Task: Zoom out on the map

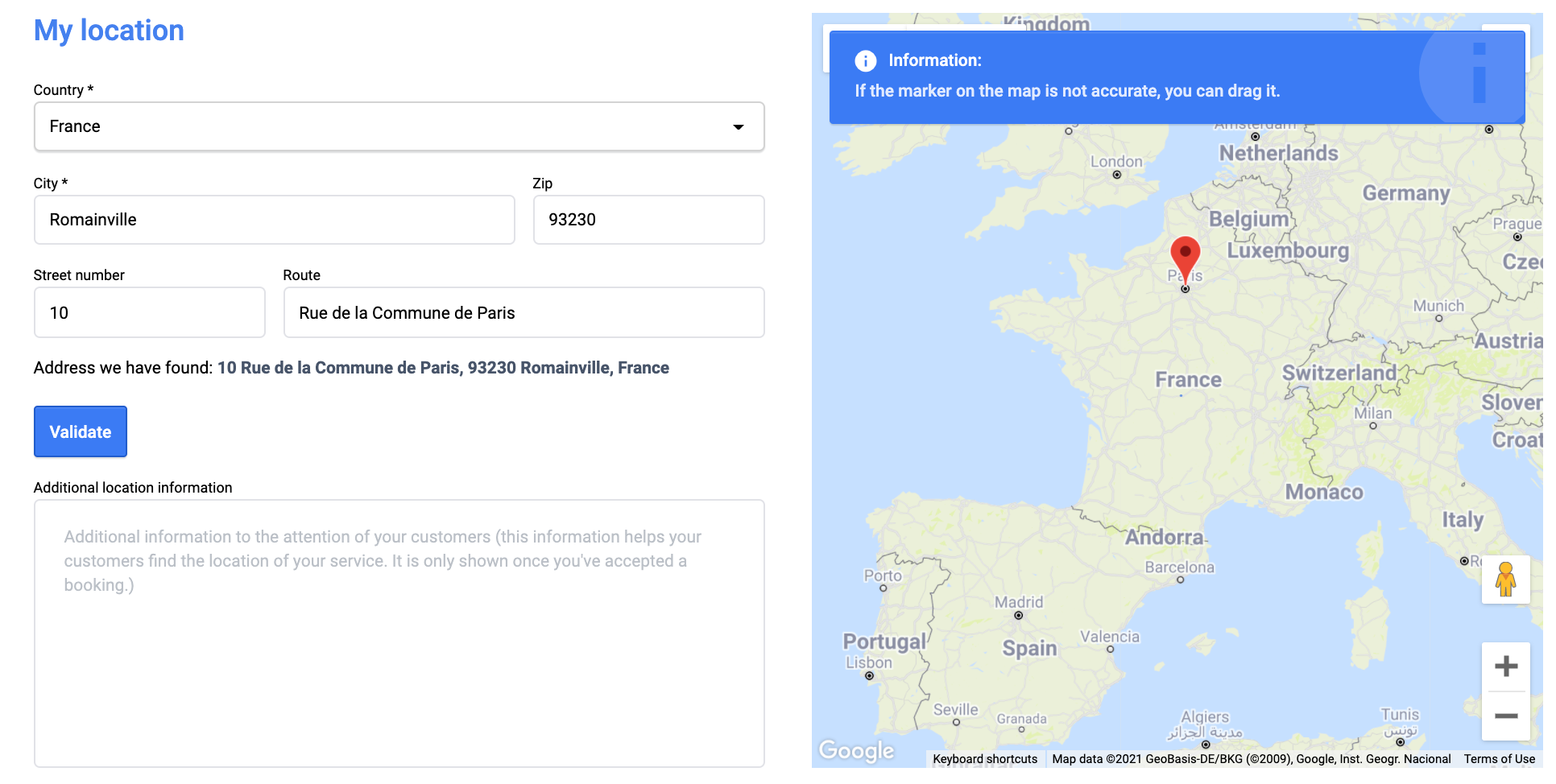Action: (1504, 716)
